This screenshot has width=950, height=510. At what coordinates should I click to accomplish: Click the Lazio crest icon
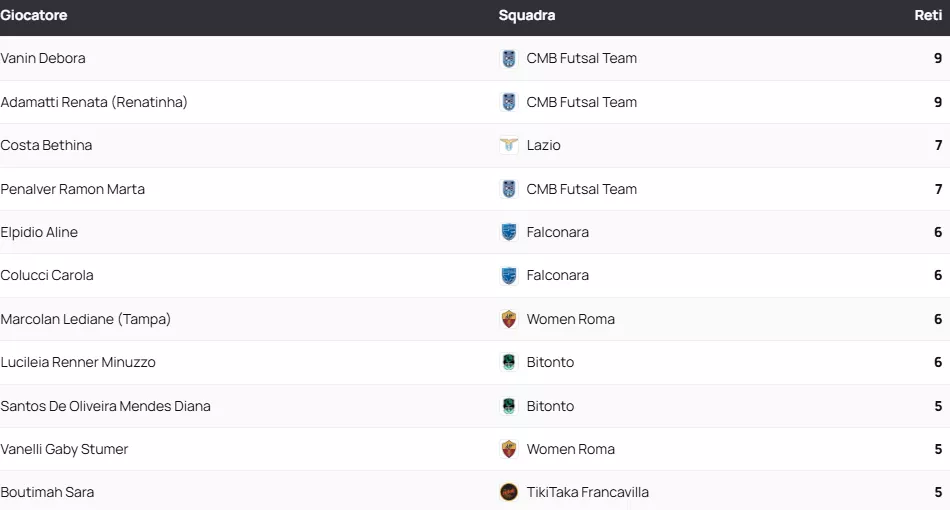point(509,146)
